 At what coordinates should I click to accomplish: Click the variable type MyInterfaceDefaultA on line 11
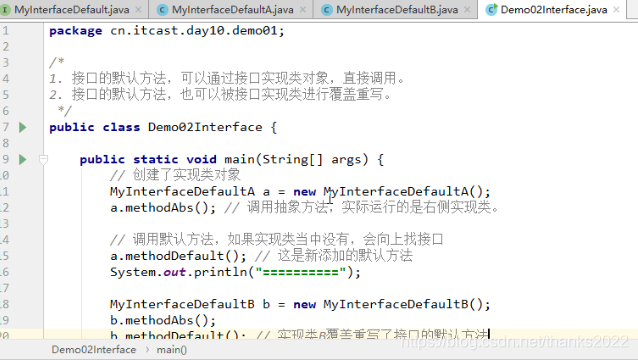coord(182,192)
